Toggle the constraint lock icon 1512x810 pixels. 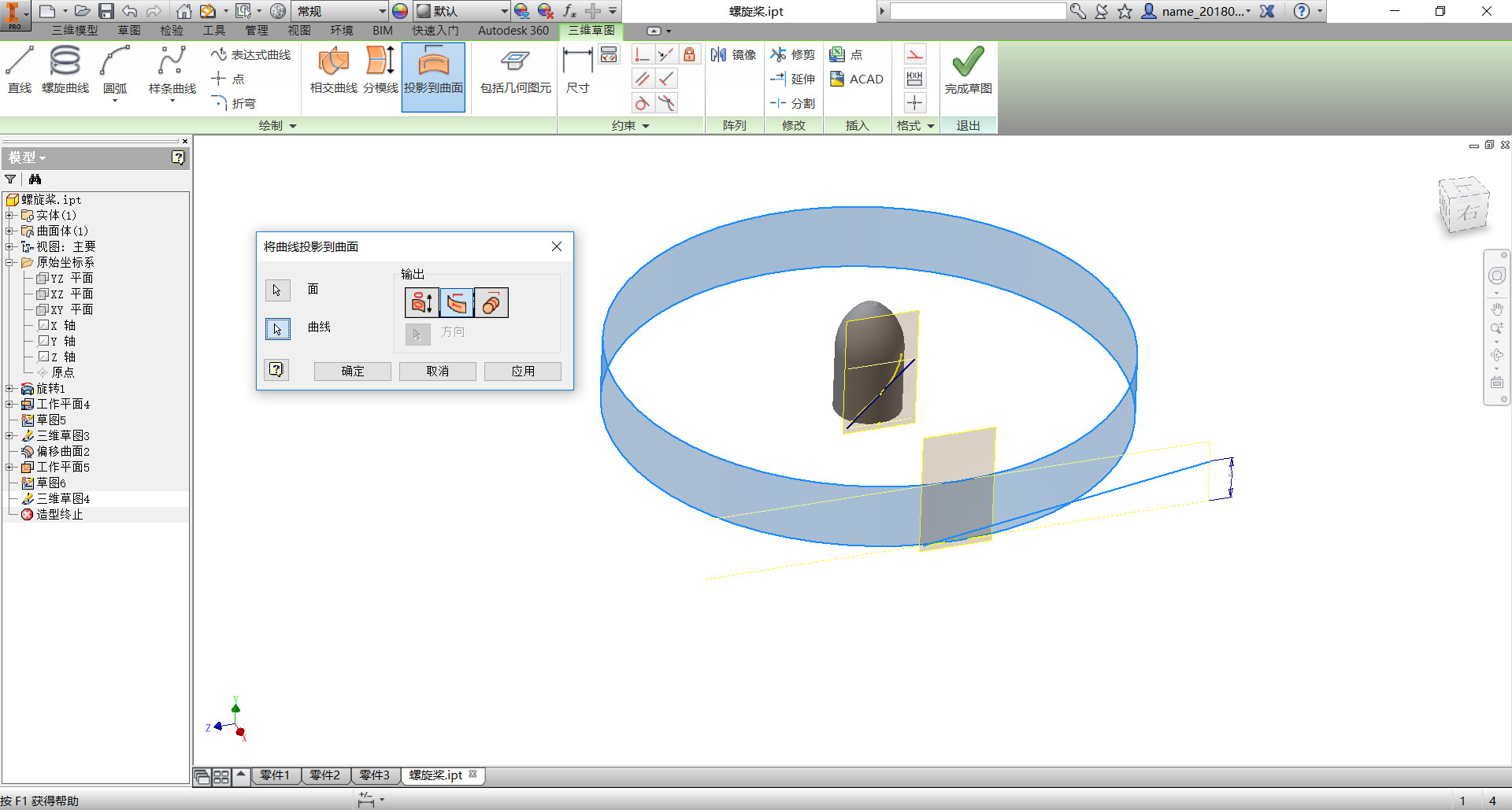pyautogui.click(x=689, y=54)
